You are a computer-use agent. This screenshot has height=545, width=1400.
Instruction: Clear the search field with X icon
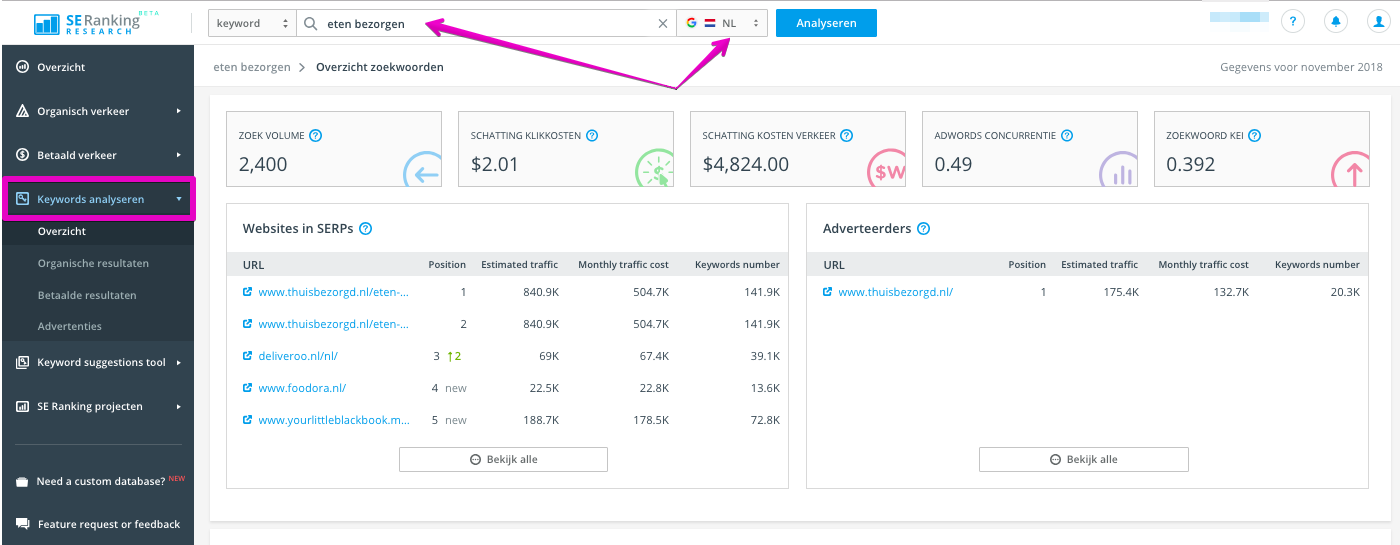coord(662,24)
